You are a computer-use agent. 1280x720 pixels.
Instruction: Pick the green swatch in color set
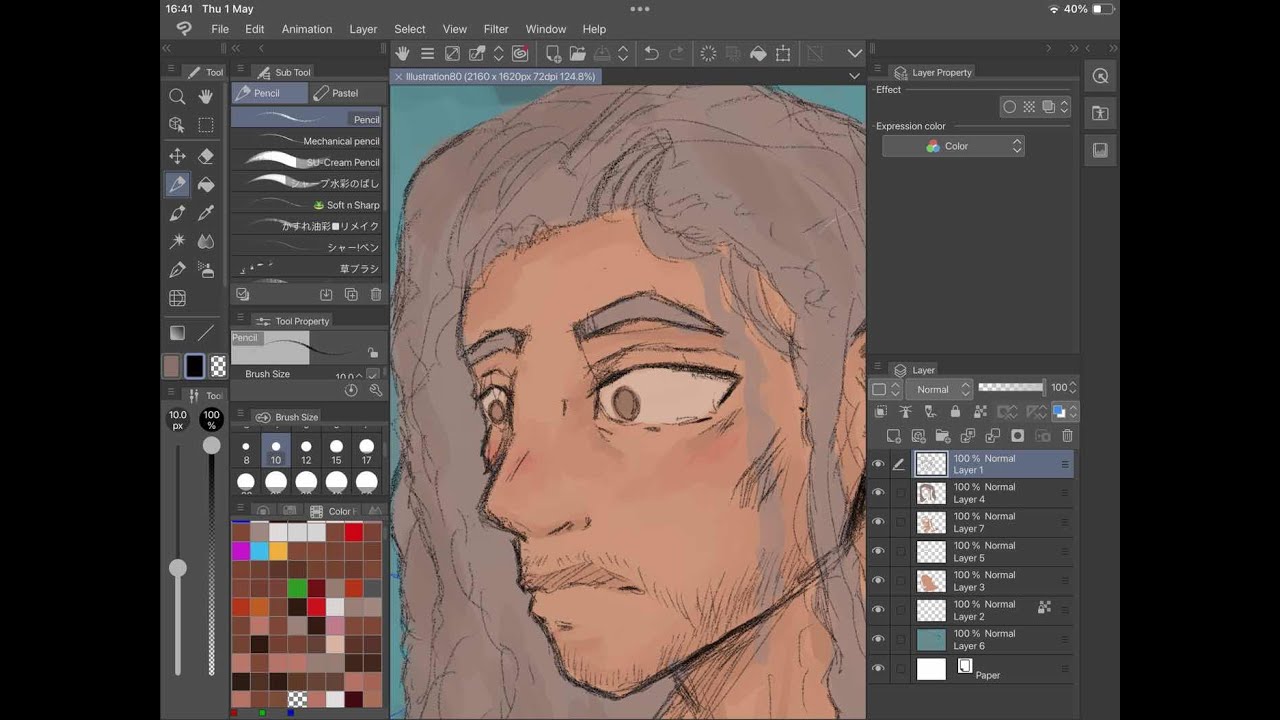coord(297,588)
